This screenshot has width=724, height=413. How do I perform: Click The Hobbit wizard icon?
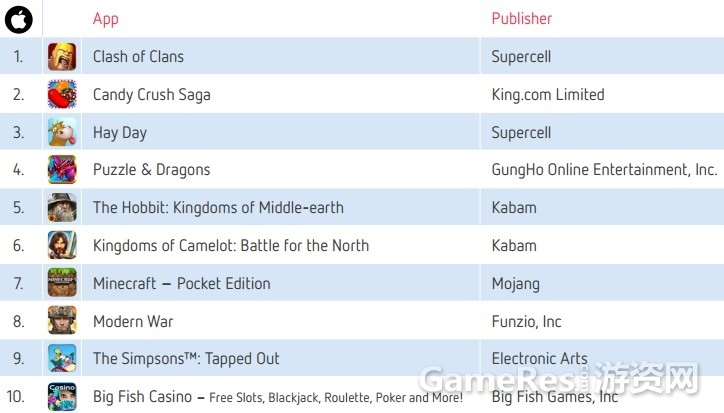[62, 207]
